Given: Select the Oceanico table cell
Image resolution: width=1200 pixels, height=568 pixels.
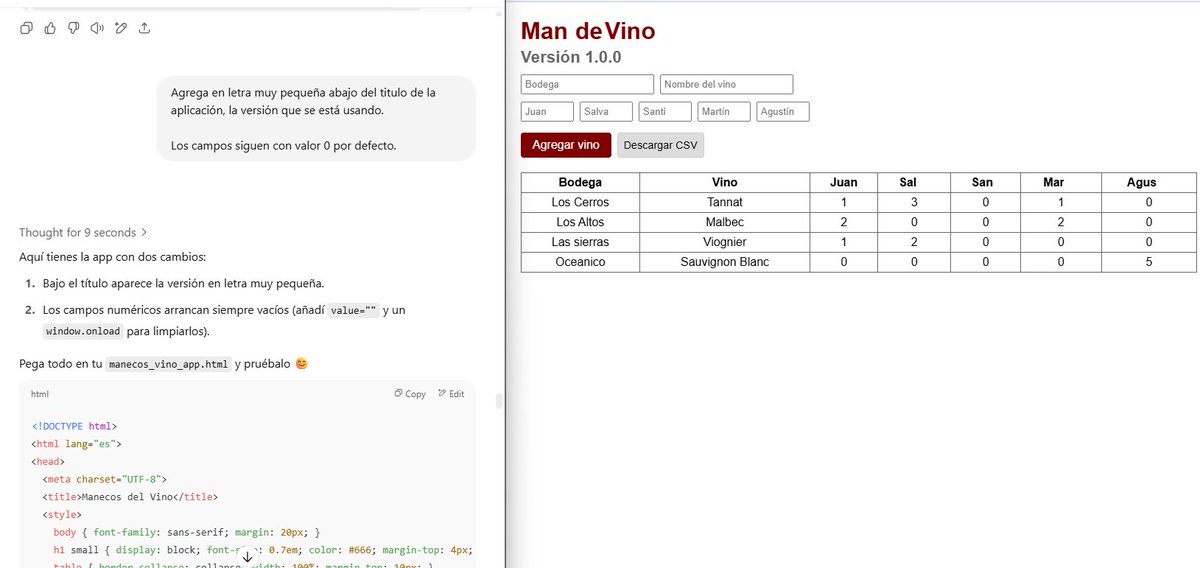Looking at the screenshot, I should 580,262.
